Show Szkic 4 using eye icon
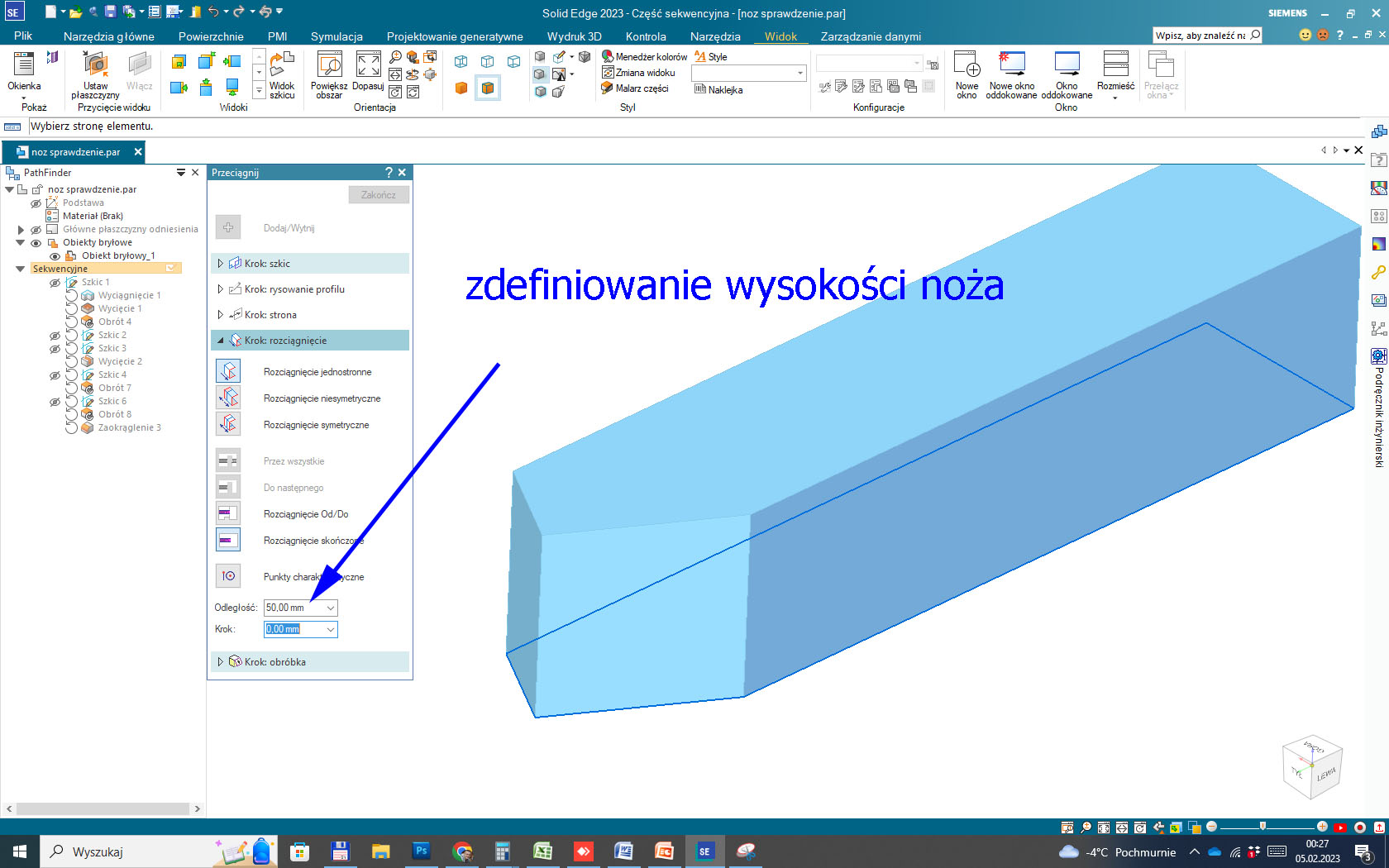The height and width of the screenshot is (868, 1389). pyautogui.click(x=55, y=375)
